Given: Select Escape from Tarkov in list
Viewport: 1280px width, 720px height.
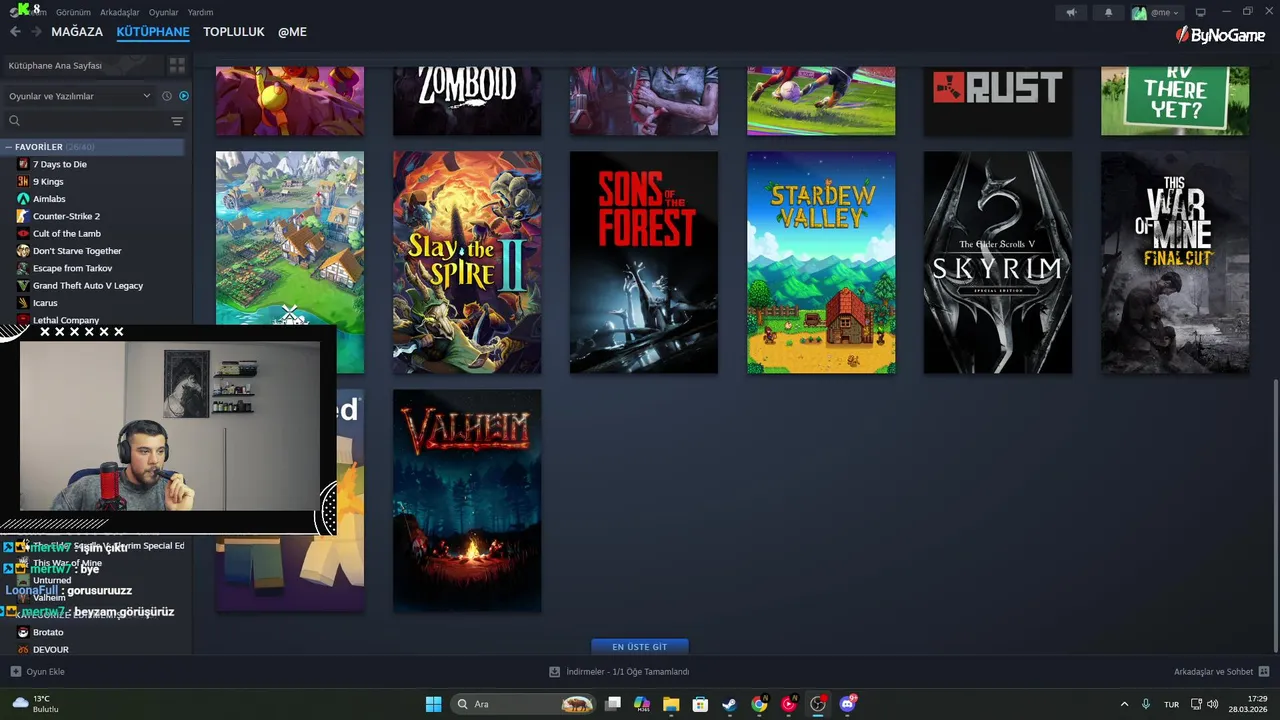Looking at the screenshot, I should [x=73, y=268].
